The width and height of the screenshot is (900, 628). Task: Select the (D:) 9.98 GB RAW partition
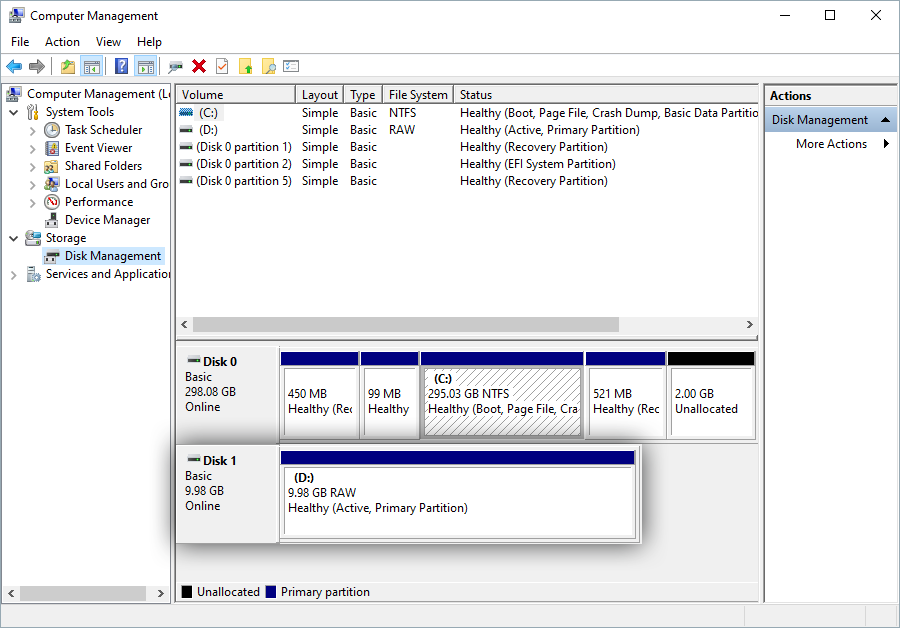pos(458,495)
